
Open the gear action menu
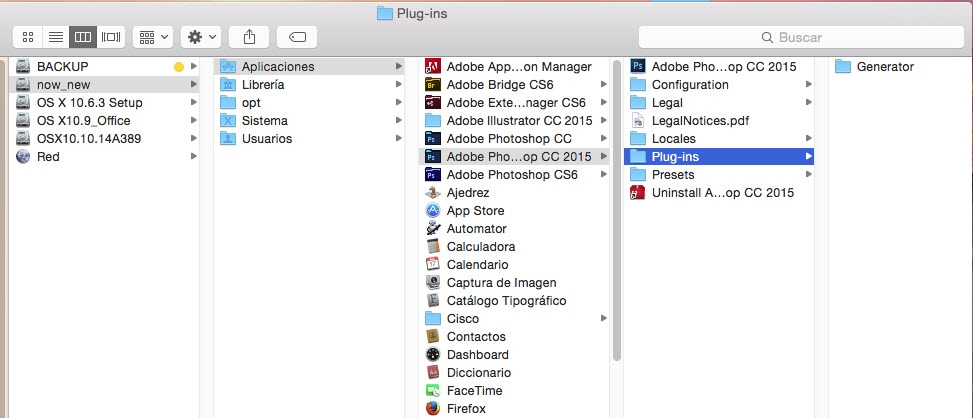(x=200, y=37)
